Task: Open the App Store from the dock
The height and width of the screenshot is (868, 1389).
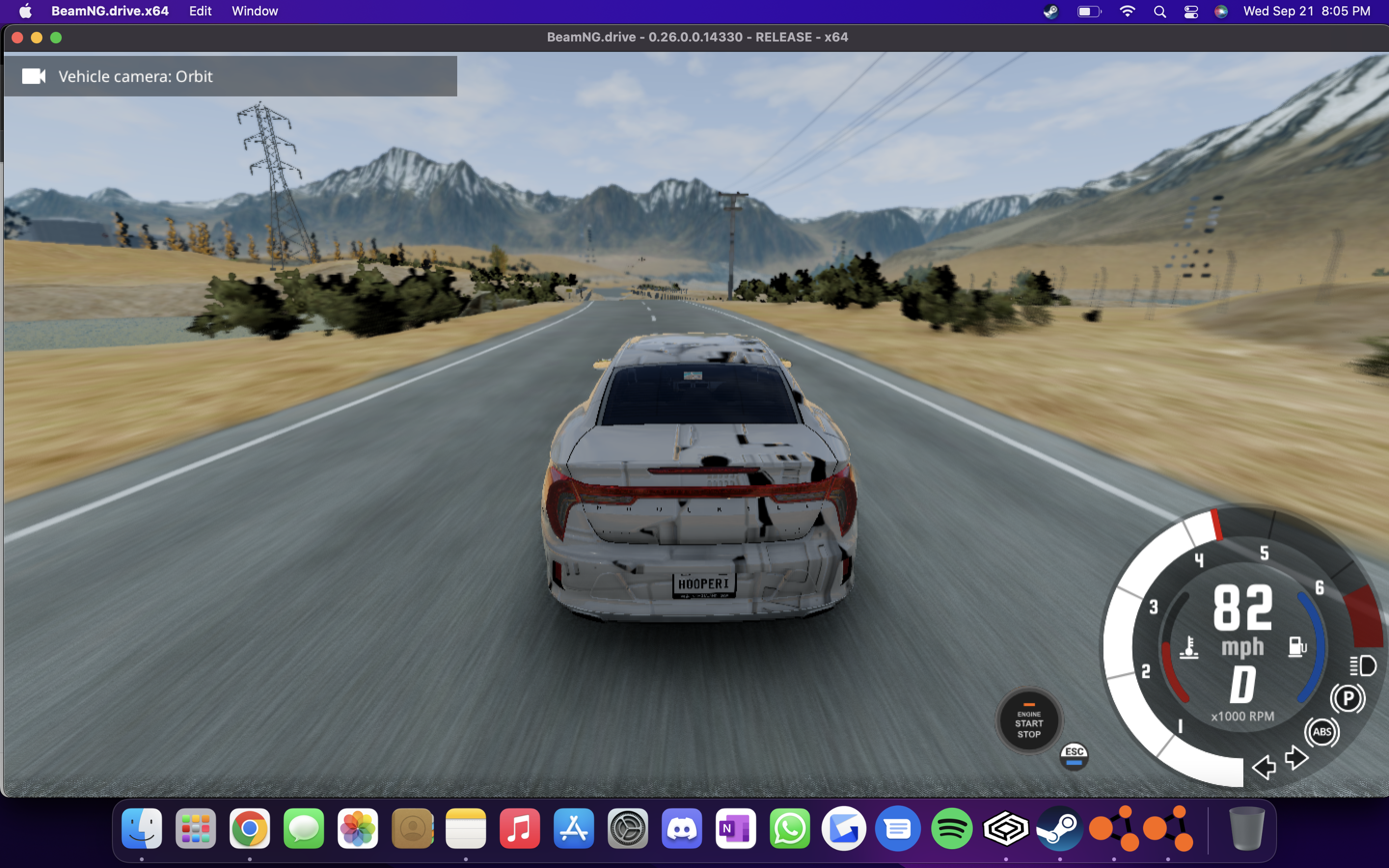Action: pos(573,828)
